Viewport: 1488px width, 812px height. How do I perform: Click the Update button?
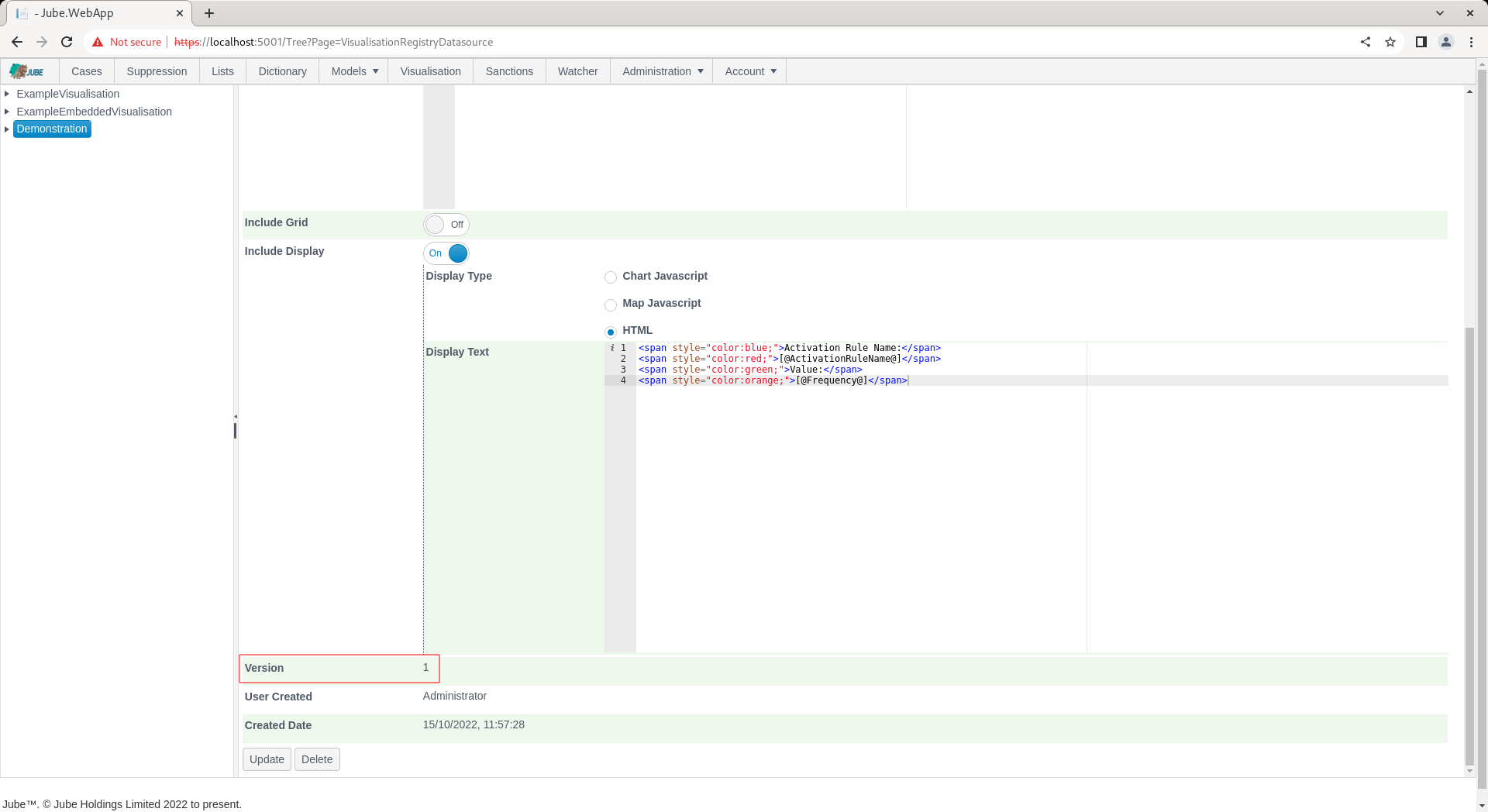pyautogui.click(x=267, y=759)
